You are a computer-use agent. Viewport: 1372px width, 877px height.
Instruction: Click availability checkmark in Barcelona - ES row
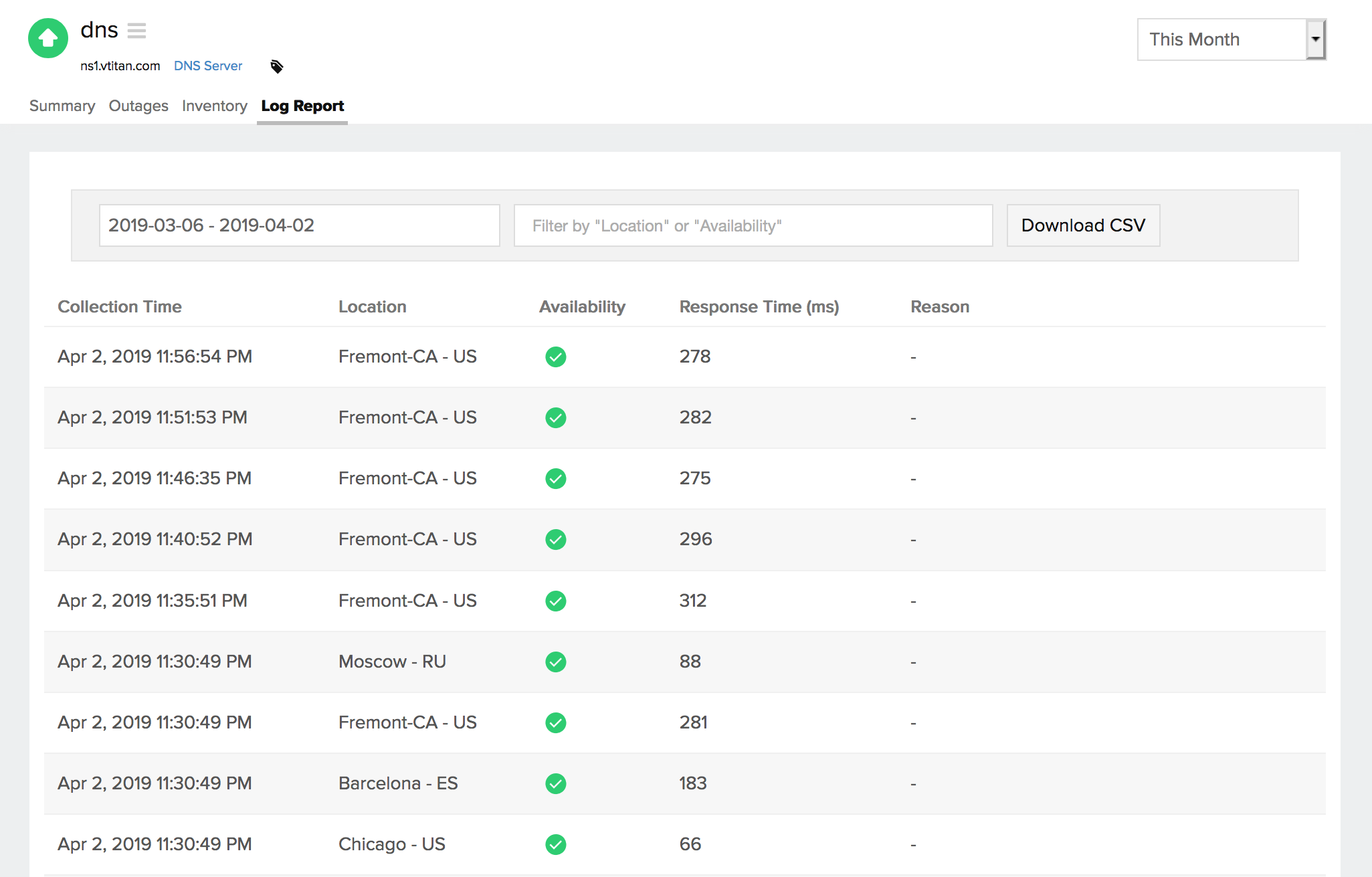[555, 783]
